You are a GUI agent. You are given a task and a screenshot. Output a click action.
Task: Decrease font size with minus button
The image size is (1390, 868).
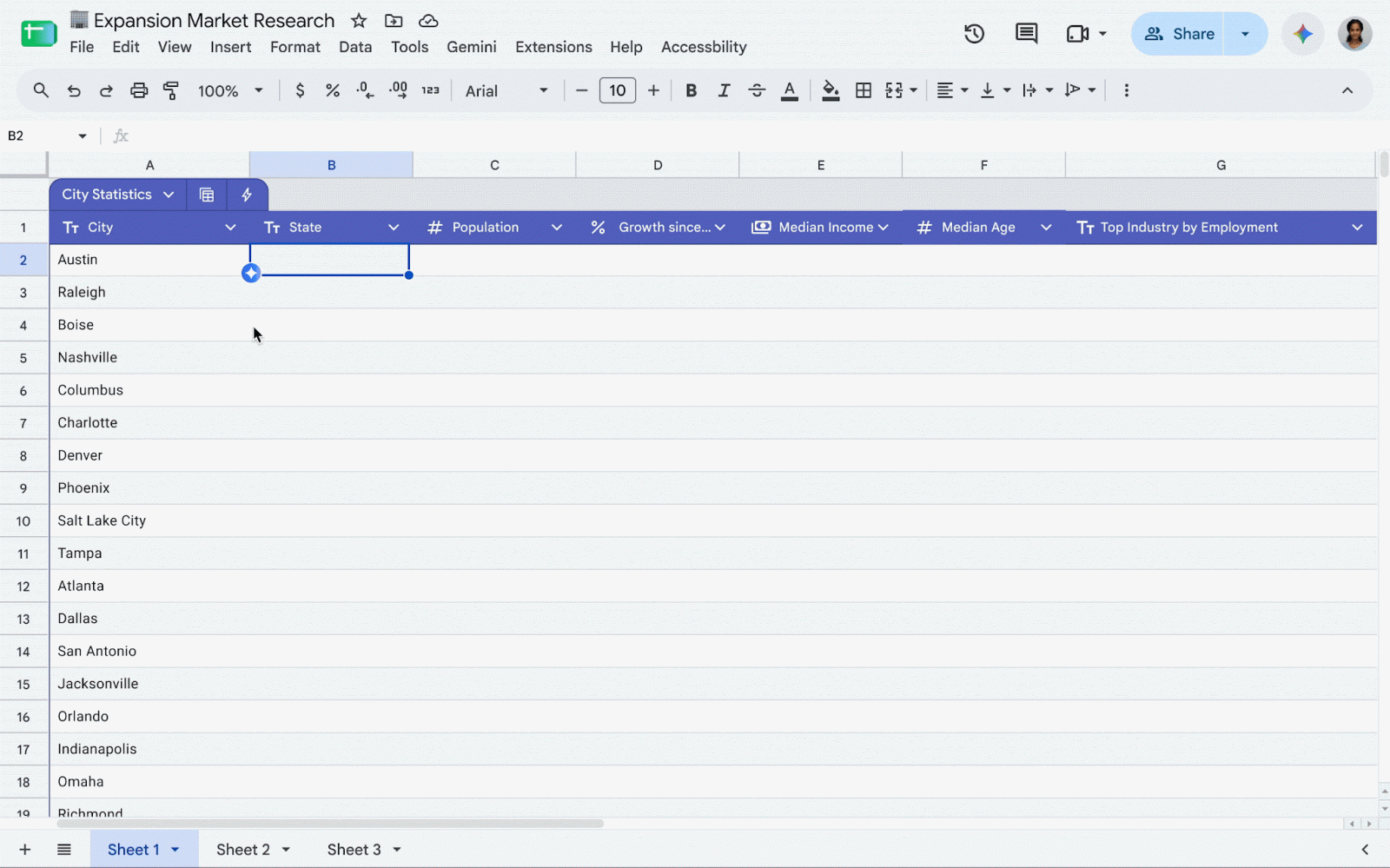point(581,90)
